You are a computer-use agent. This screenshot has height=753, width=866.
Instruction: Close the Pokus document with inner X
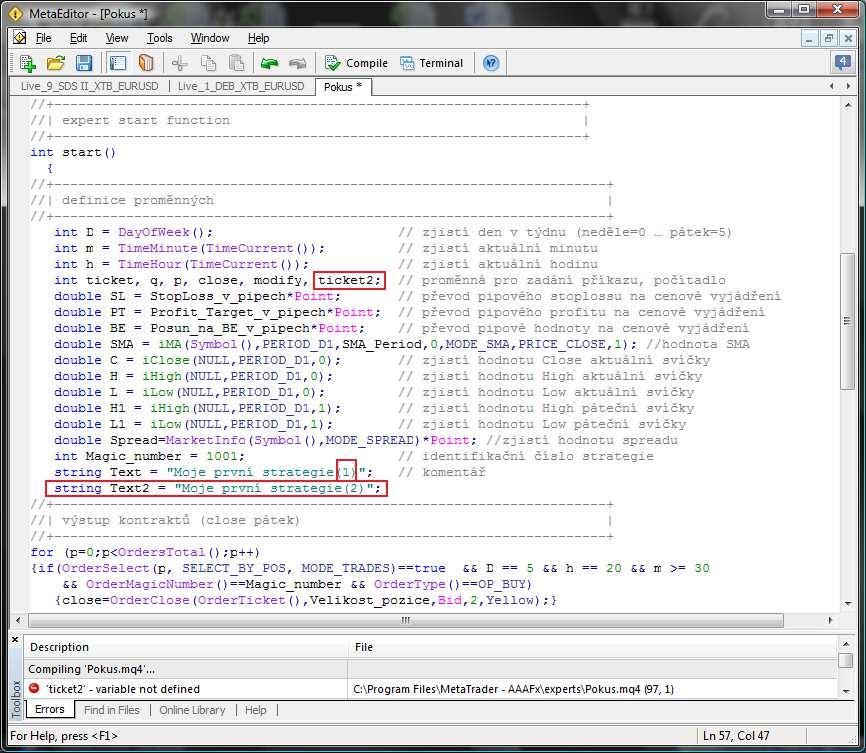coord(847,39)
